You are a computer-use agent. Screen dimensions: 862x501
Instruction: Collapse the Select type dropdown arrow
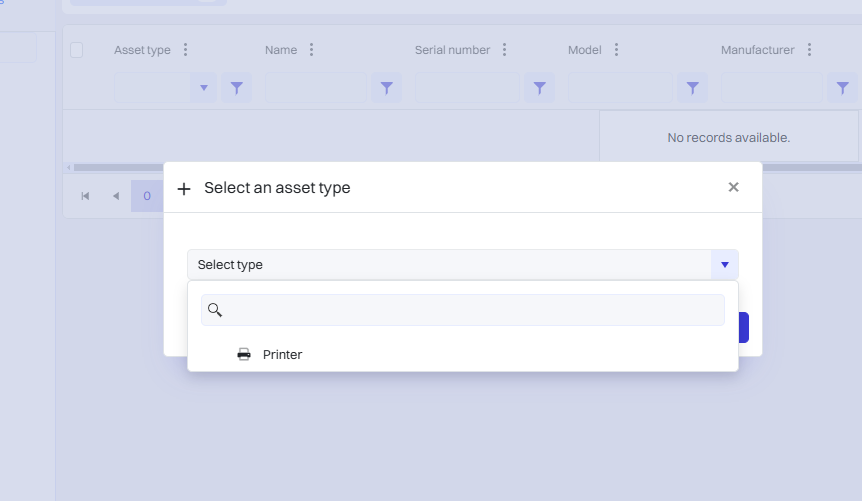(x=724, y=265)
